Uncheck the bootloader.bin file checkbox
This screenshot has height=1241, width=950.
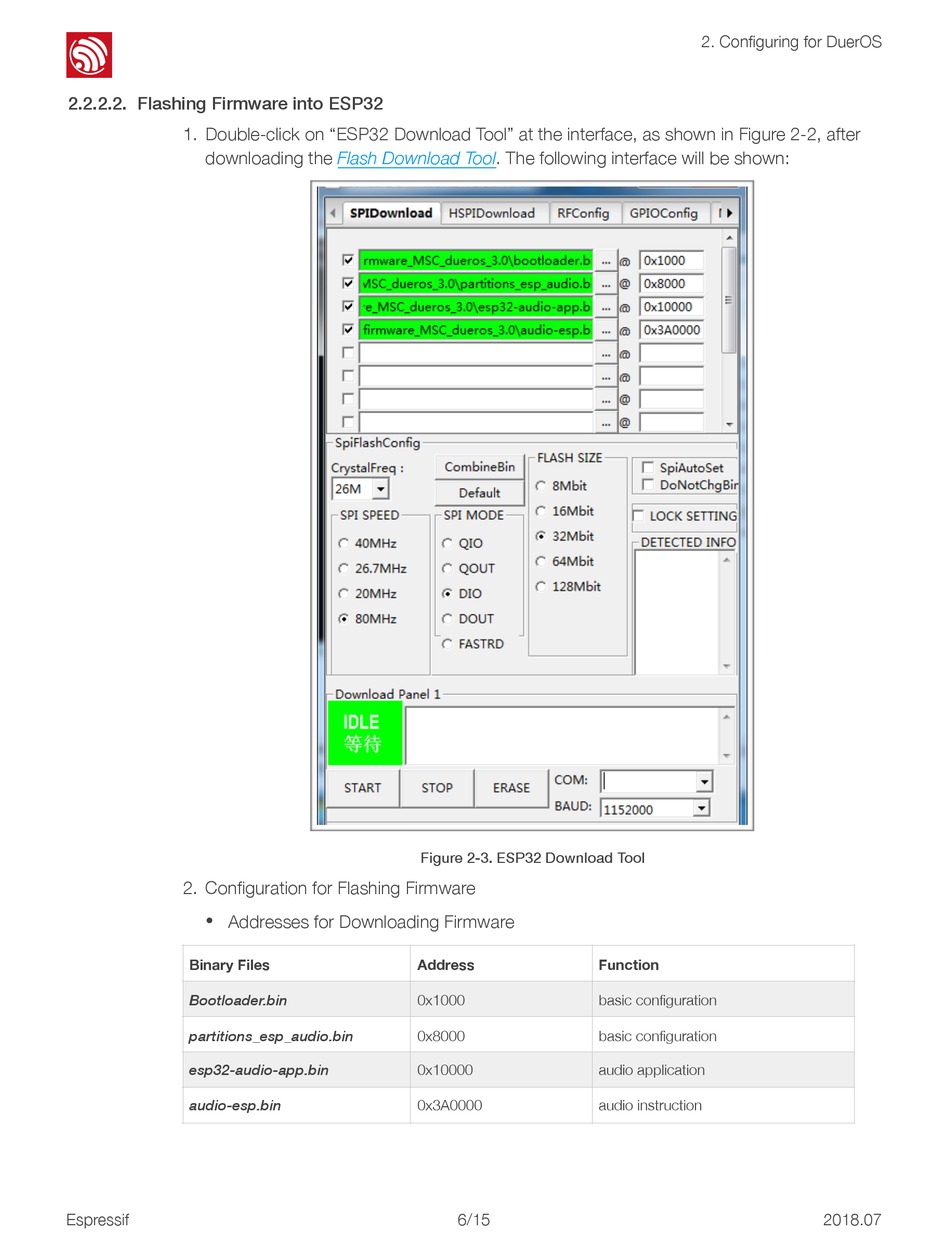(x=348, y=261)
